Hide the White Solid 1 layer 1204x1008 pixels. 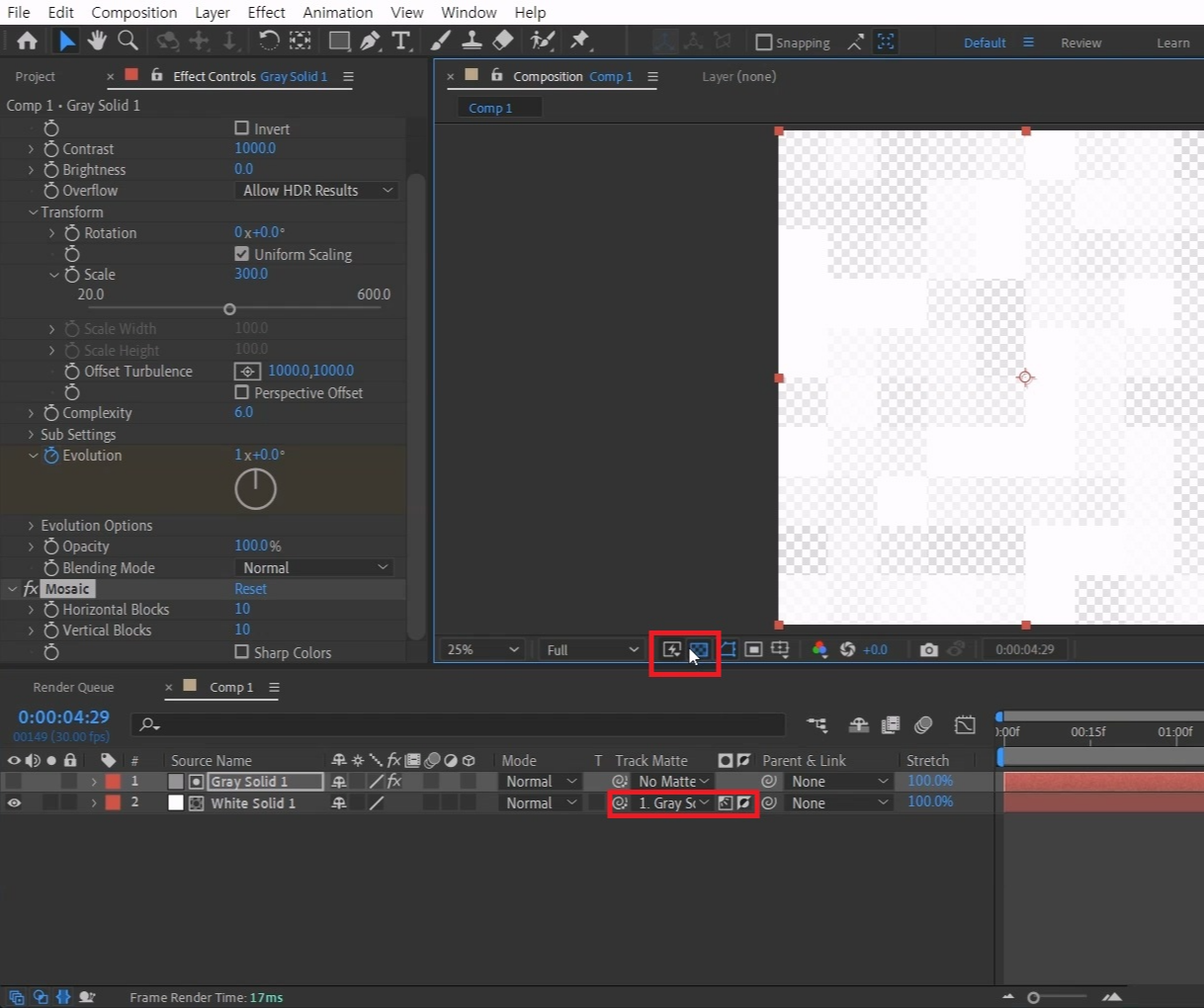[x=14, y=803]
